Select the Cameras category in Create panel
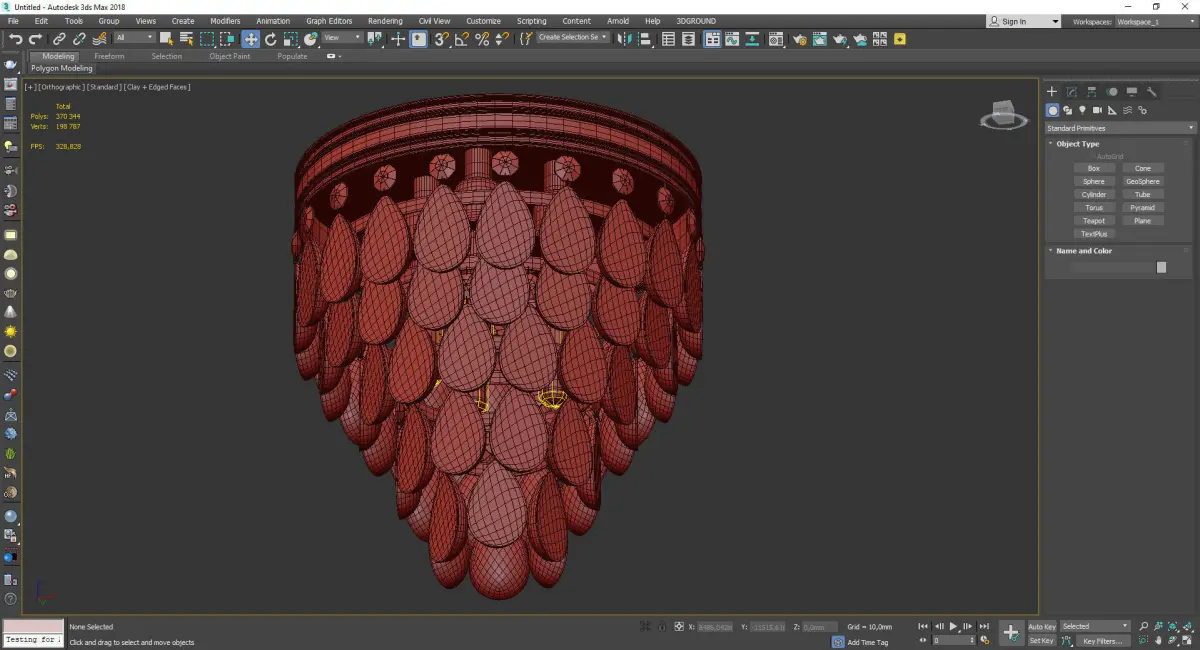Viewport: 1200px width, 650px height. [1097, 110]
